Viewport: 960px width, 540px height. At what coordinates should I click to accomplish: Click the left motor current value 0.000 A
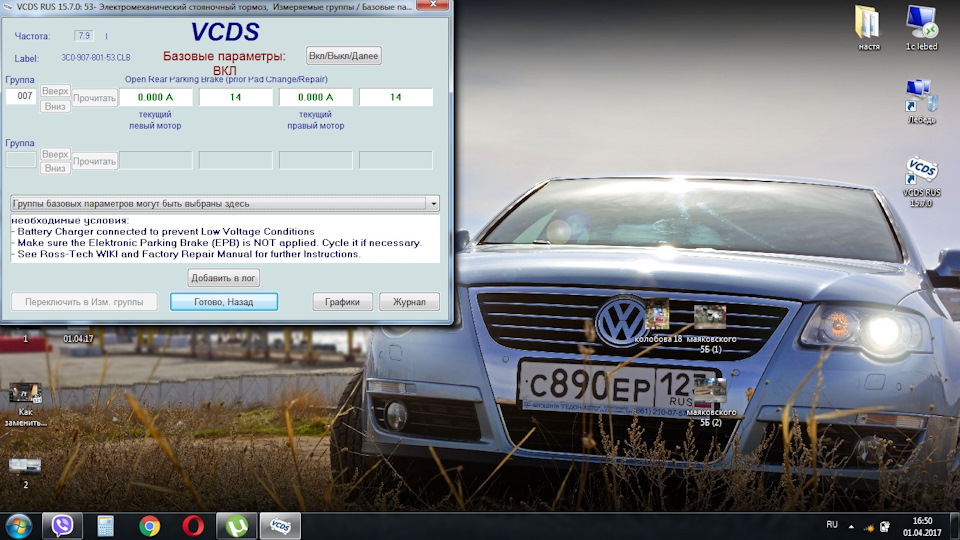click(x=156, y=97)
